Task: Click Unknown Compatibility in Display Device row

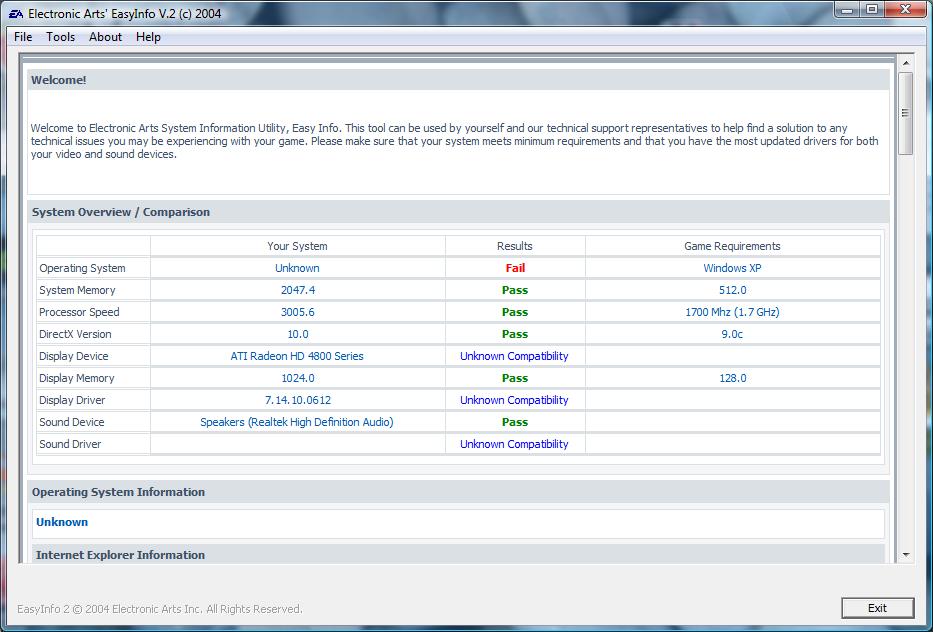Action: (514, 356)
